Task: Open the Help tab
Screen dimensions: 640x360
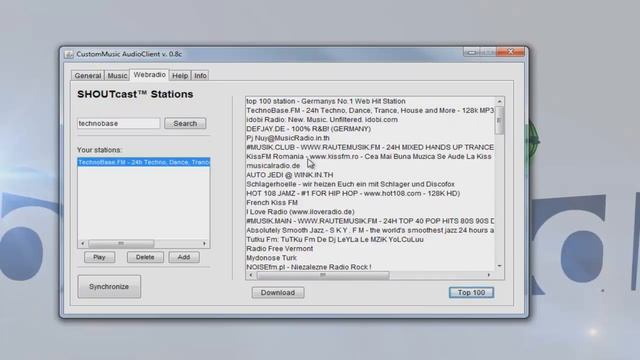Action: tap(180, 76)
